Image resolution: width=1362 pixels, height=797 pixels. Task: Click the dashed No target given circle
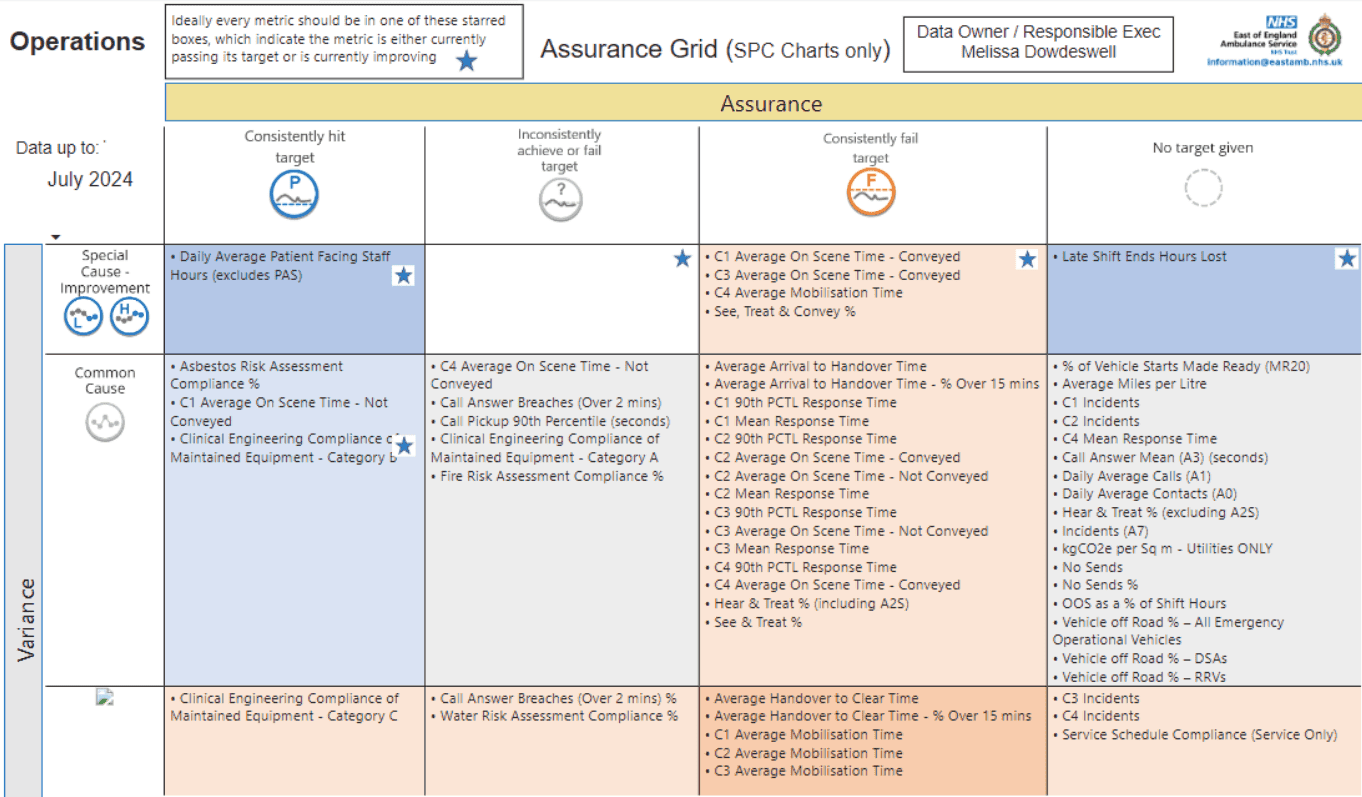(x=1203, y=187)
